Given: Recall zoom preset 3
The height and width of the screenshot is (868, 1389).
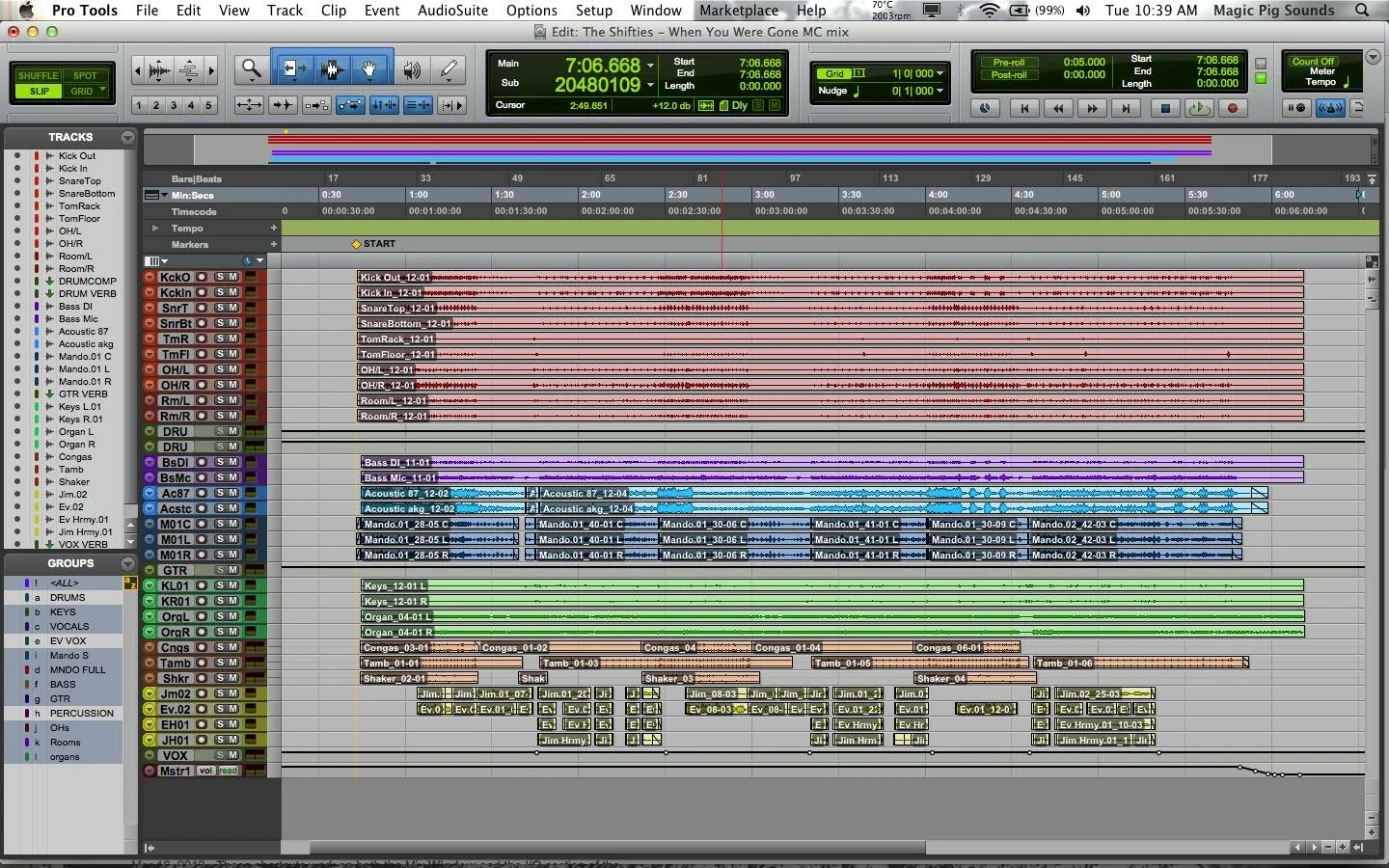Looking at the screenshot, I should [x=174, y=105].
